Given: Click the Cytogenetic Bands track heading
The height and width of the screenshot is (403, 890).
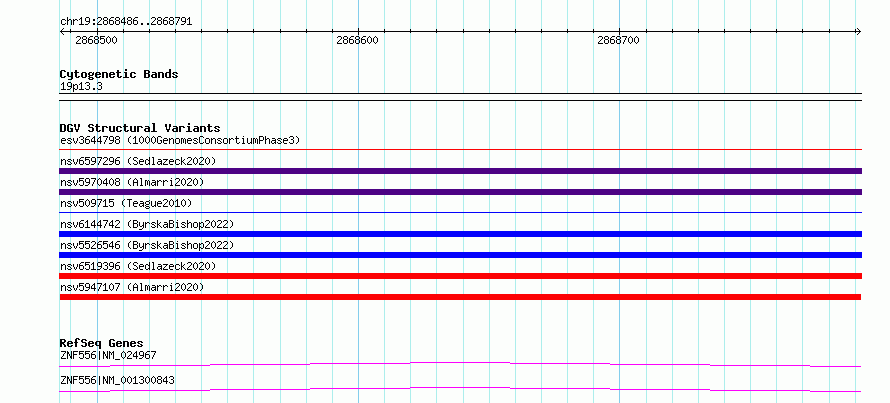Looking at the screenshot, I should [119, 74].
